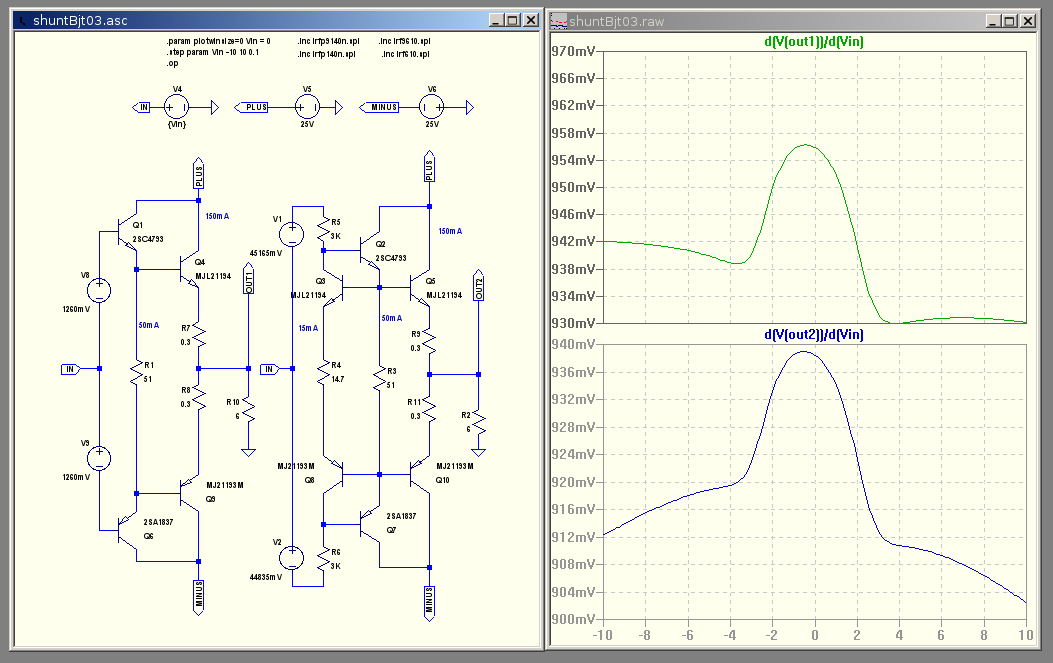Select voltage source V1 symbol
The image size is (1053, 663).
(291, 234)
